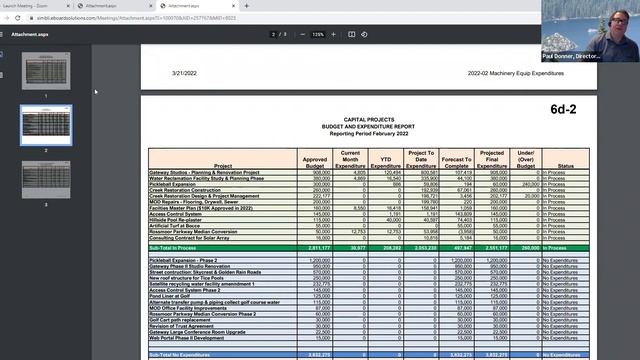Image resolution: width=640 pixels, height=360 pixels.
Task: Close the middle Attachment.aspx tab
Action: [x=151, y=6]
